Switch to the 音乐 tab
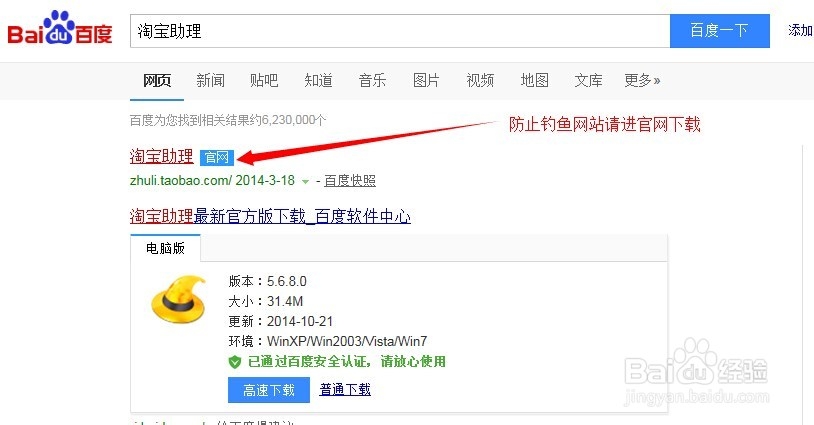 (372, 80)
